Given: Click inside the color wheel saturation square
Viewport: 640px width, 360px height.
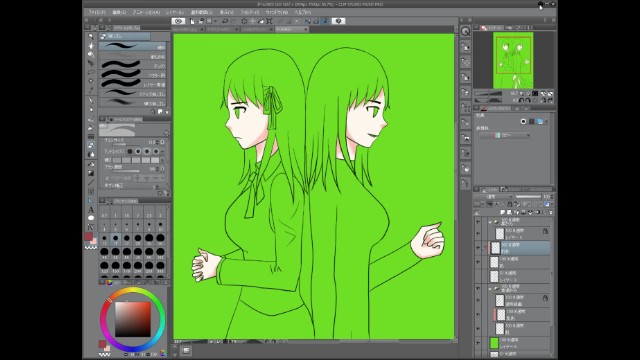Looking at the screenshot, I should click(133, 319).
